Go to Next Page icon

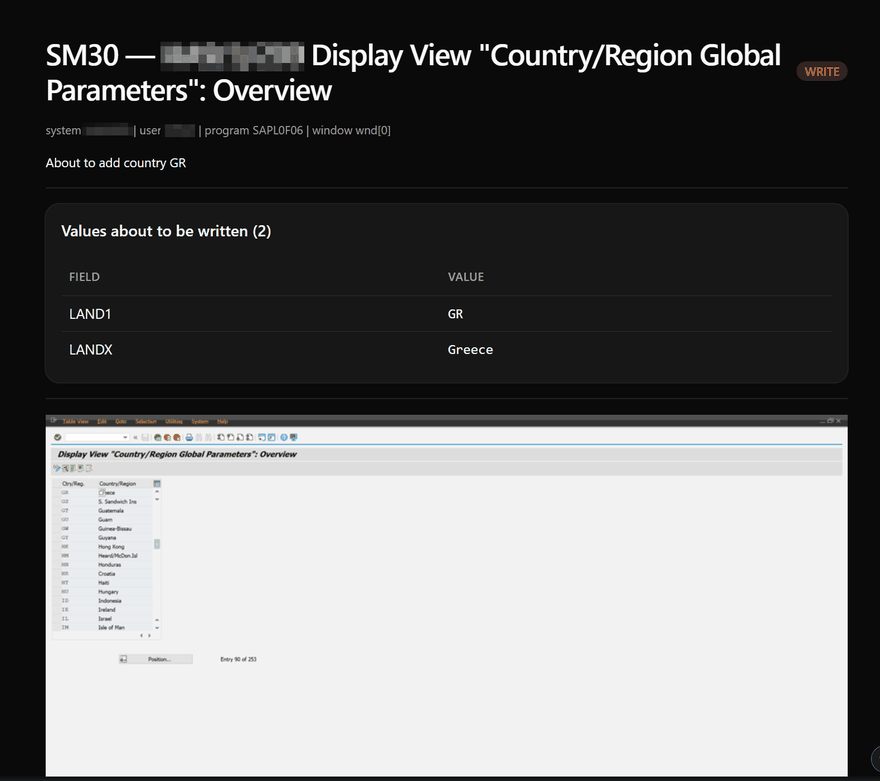(240, 437)
